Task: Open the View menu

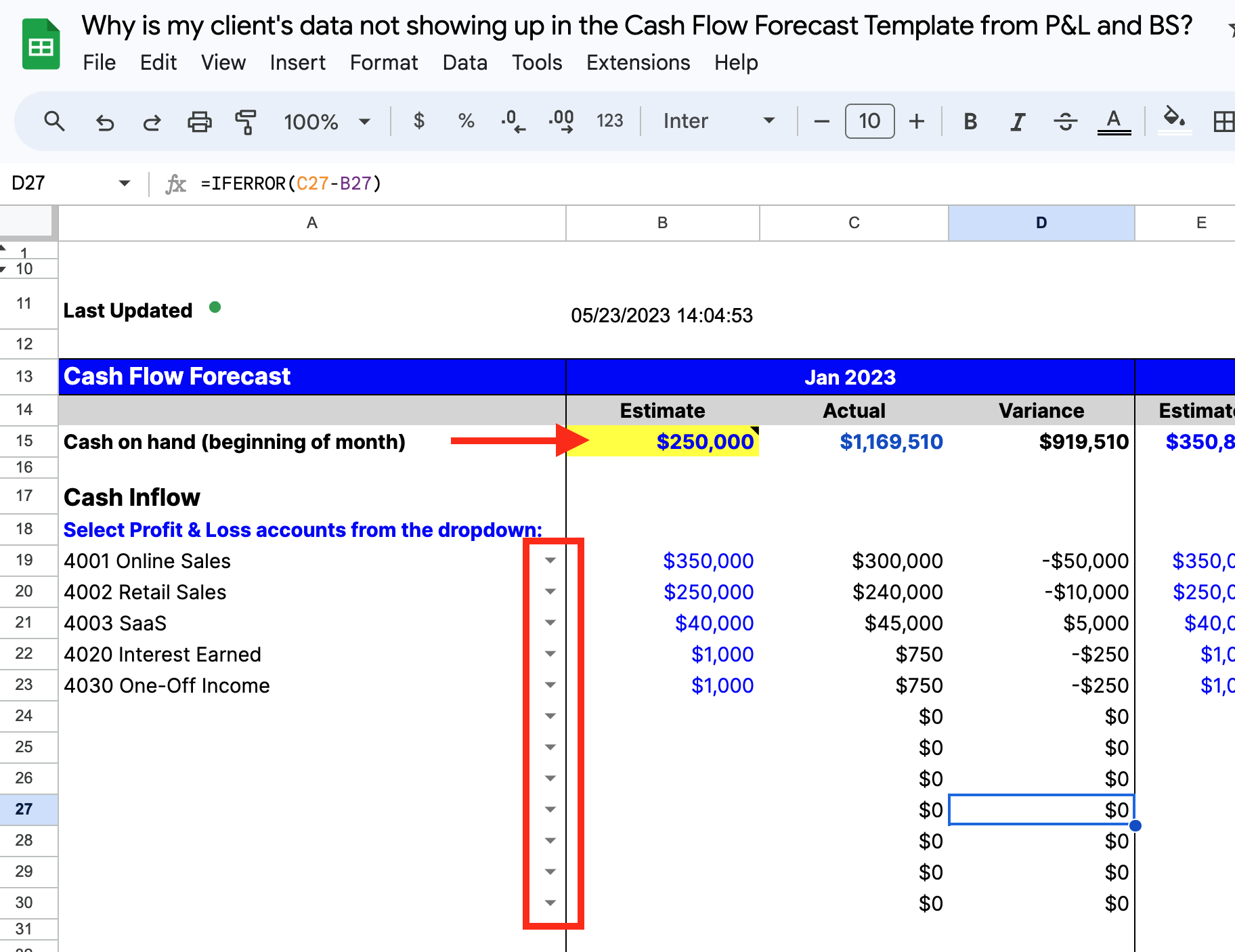Action: coord(223,63)
